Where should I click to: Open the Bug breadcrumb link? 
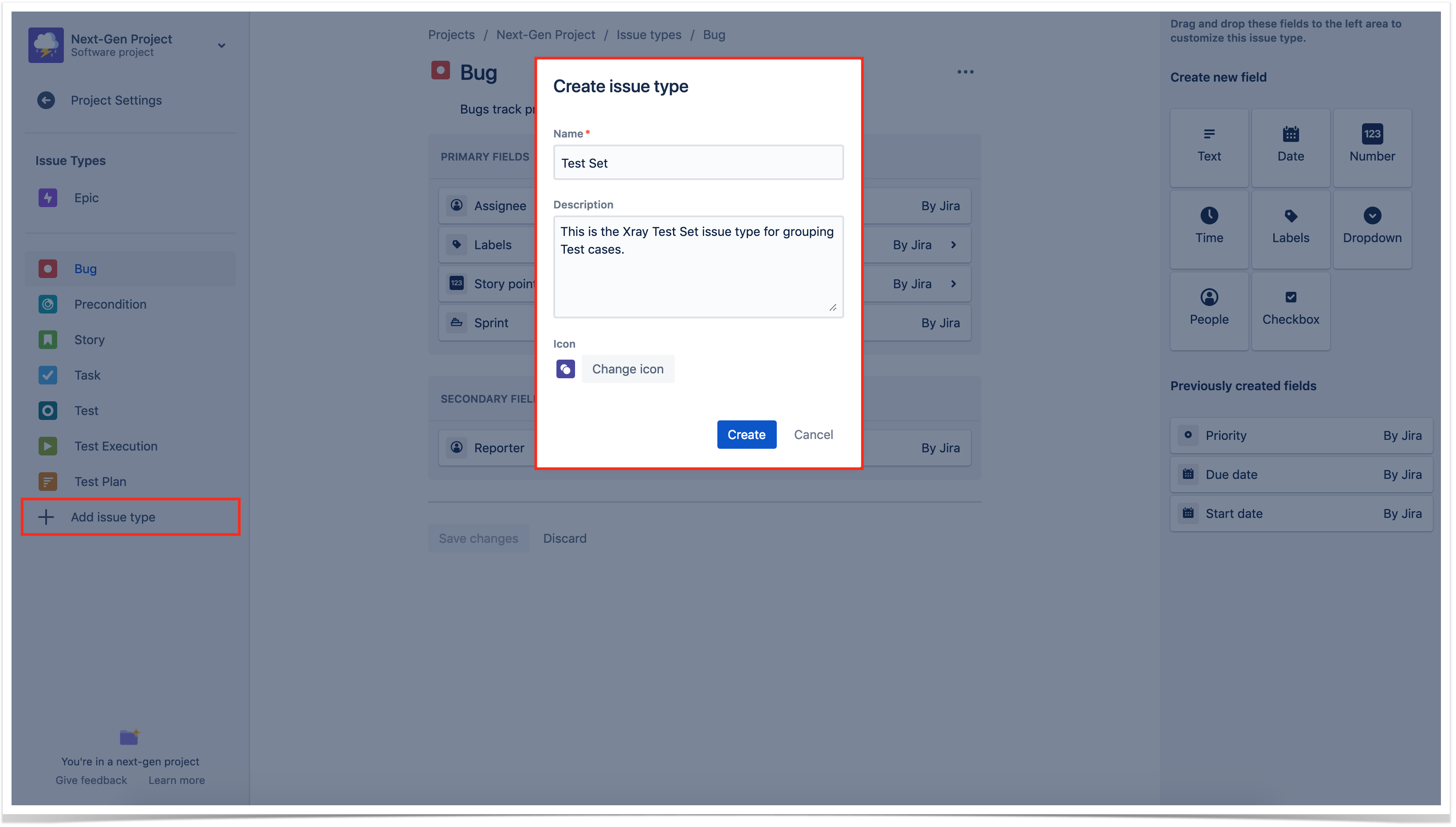click(714, 35)
